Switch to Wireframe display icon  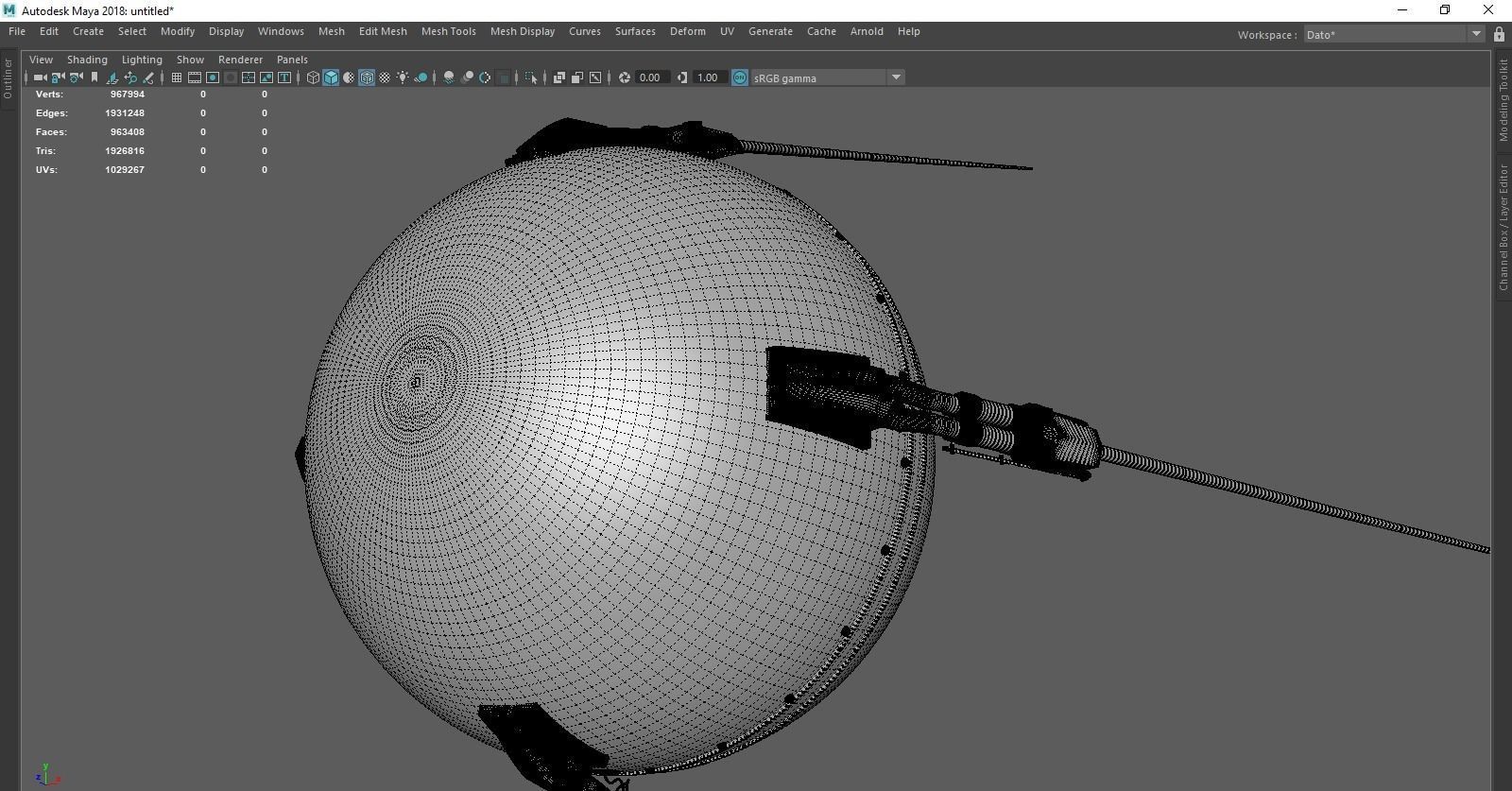pos(313,77)
